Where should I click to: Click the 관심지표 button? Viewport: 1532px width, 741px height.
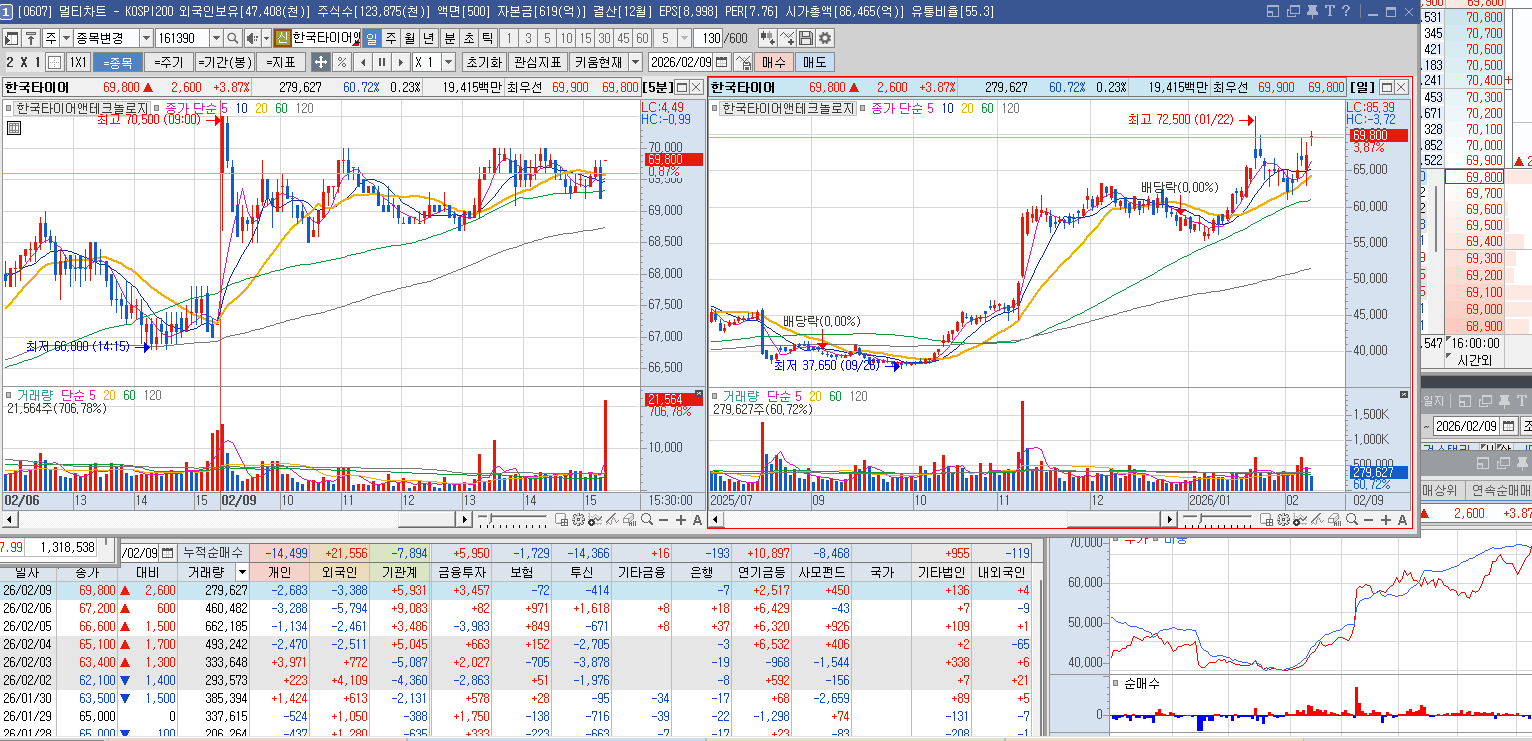click(x=537, y=62)
